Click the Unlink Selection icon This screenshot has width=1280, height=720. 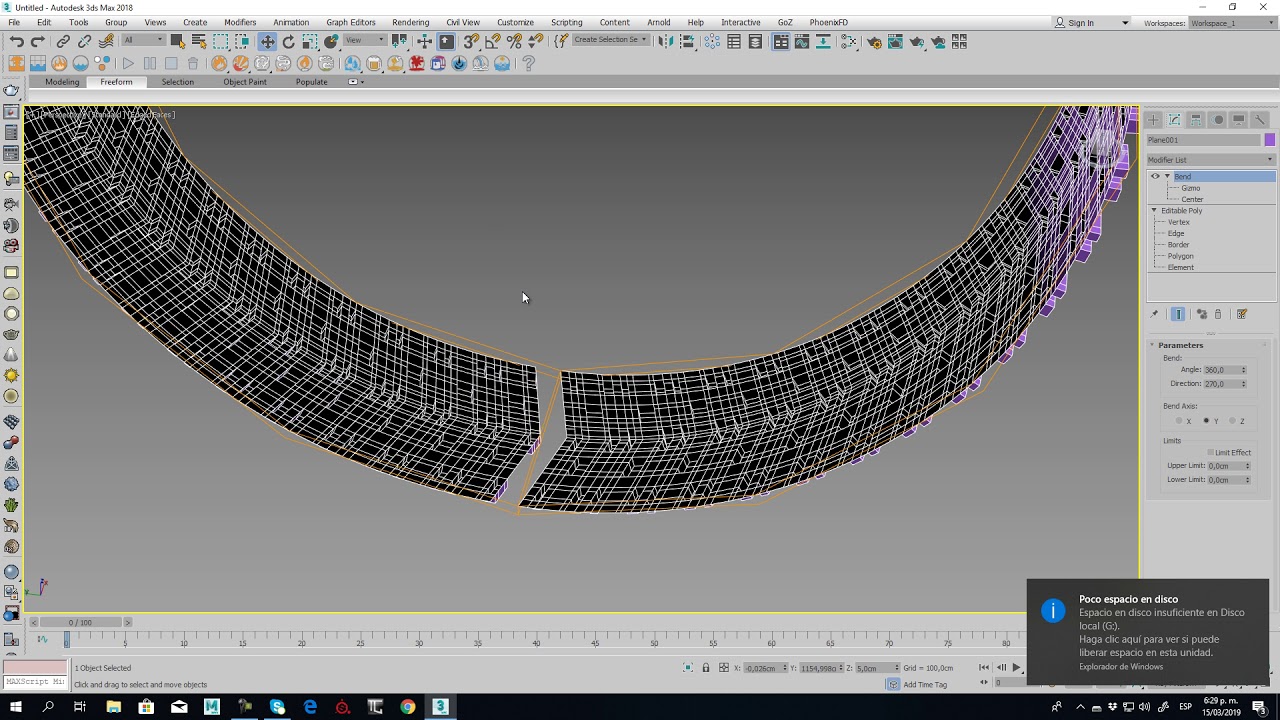point(84,41)
